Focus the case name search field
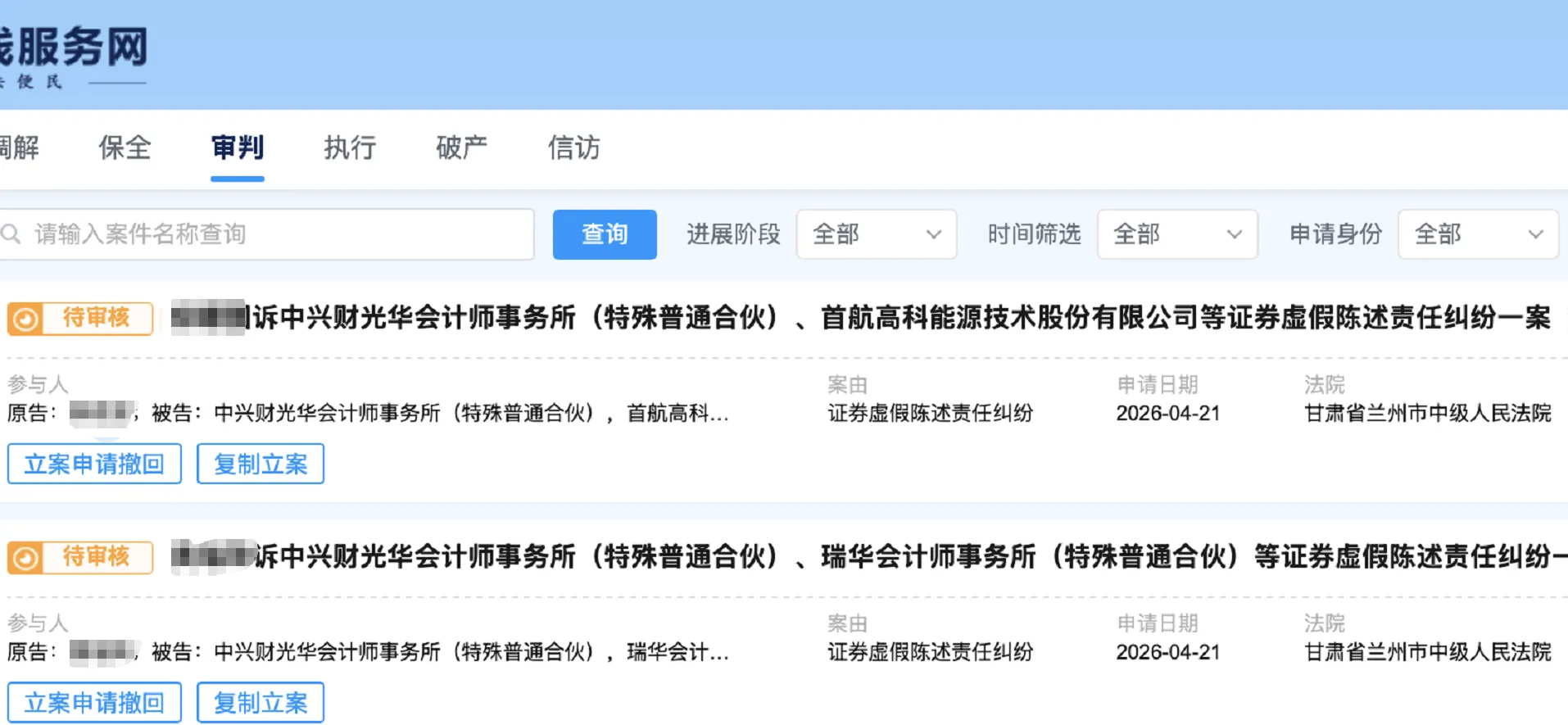The width and height of the screenshot is (1568, 725). 267,234
